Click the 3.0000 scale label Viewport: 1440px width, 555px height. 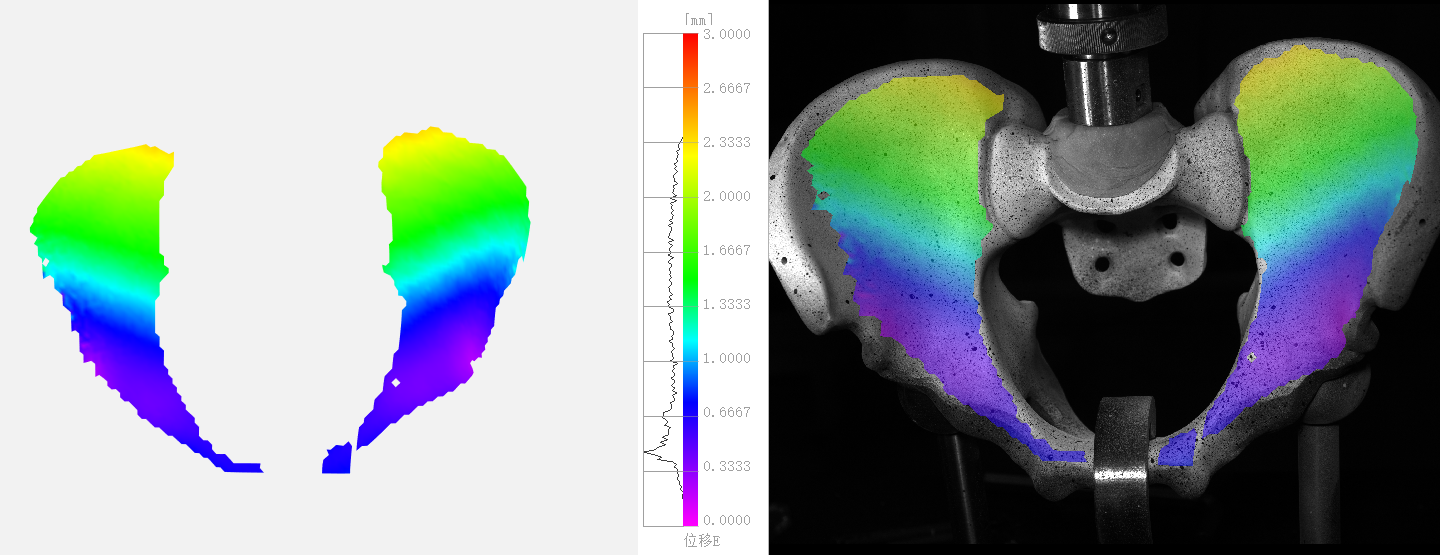tap(728, 34)
